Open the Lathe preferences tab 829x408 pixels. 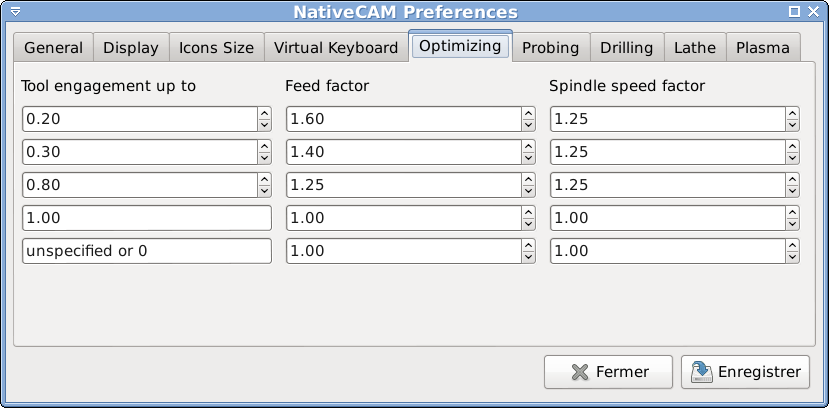[695, 48]
